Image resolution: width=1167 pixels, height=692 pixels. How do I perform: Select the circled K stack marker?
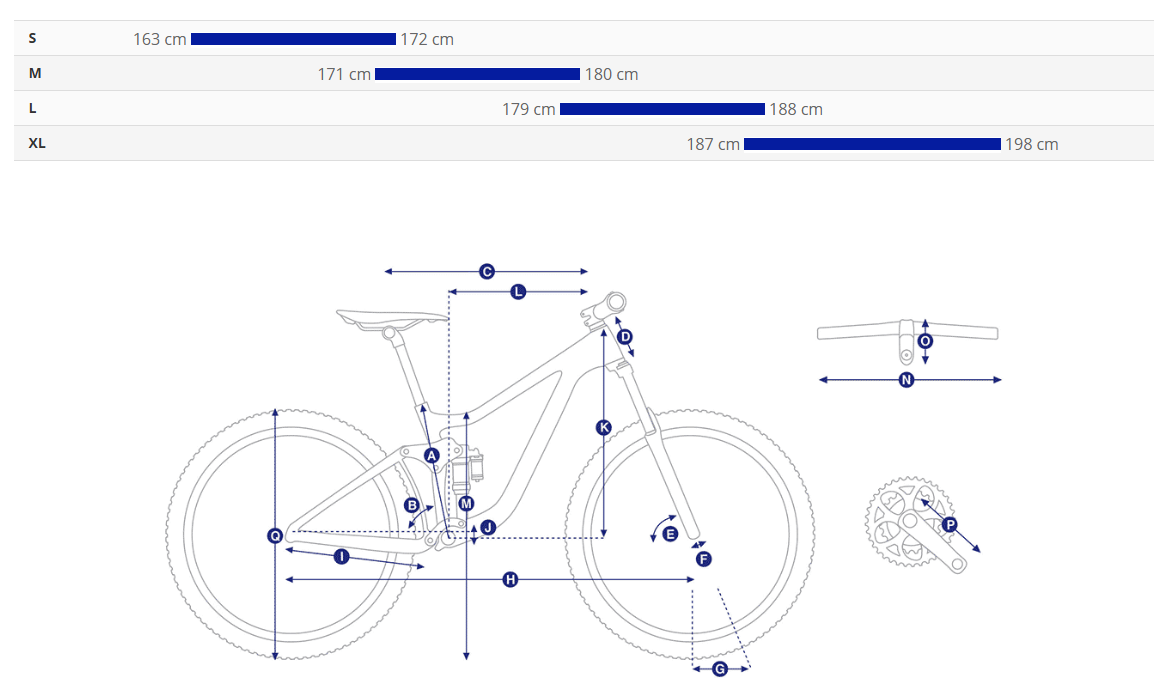point(604,427)
